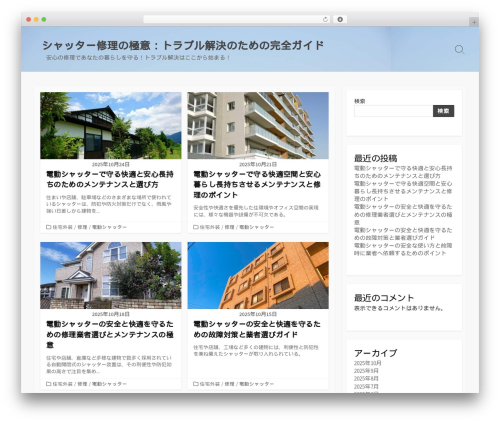Open sidebar recent post ending 修理のポイント
The height and width of the screenshot is (423, 500).
[x=403, y=191]
